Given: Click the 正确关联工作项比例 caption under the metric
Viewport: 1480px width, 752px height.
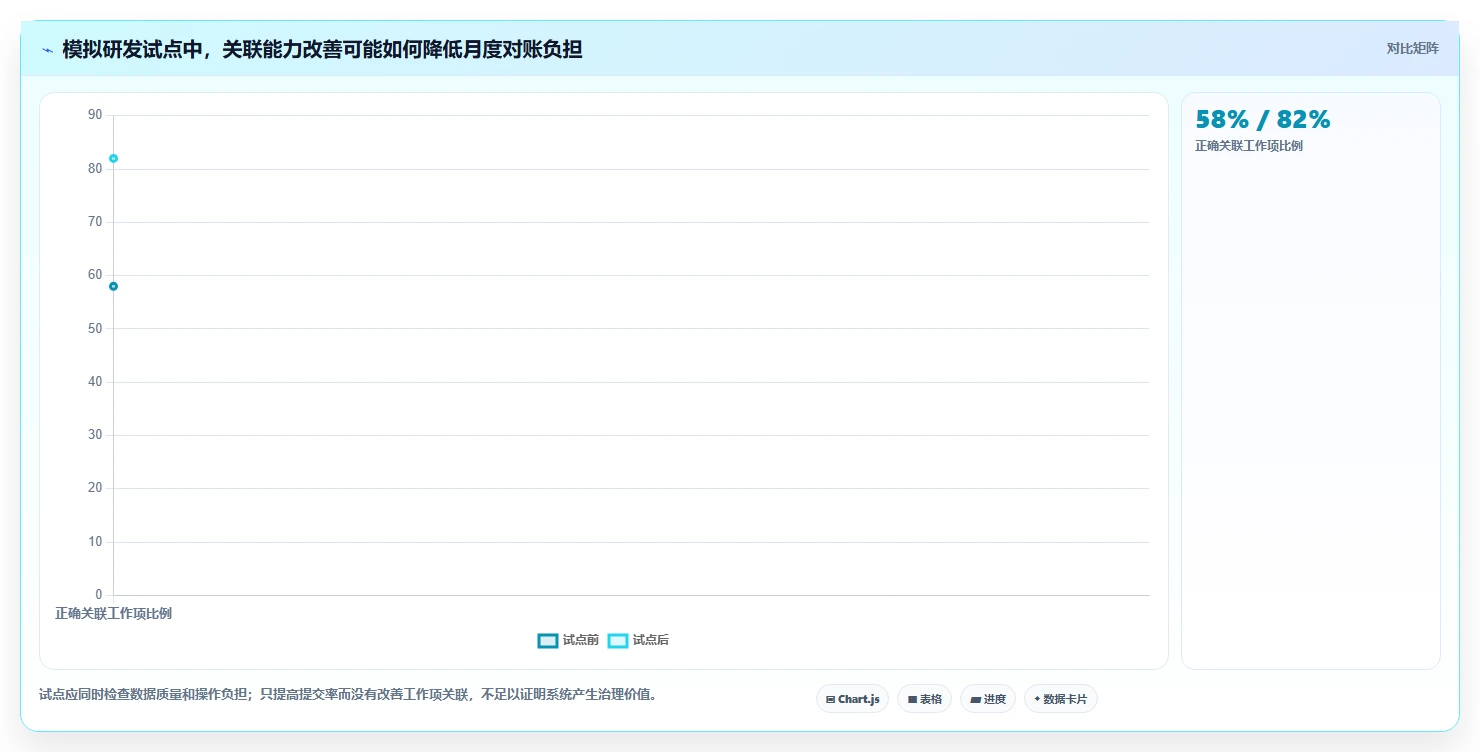Looking at the screenshot, I should tap(1249, 146).
